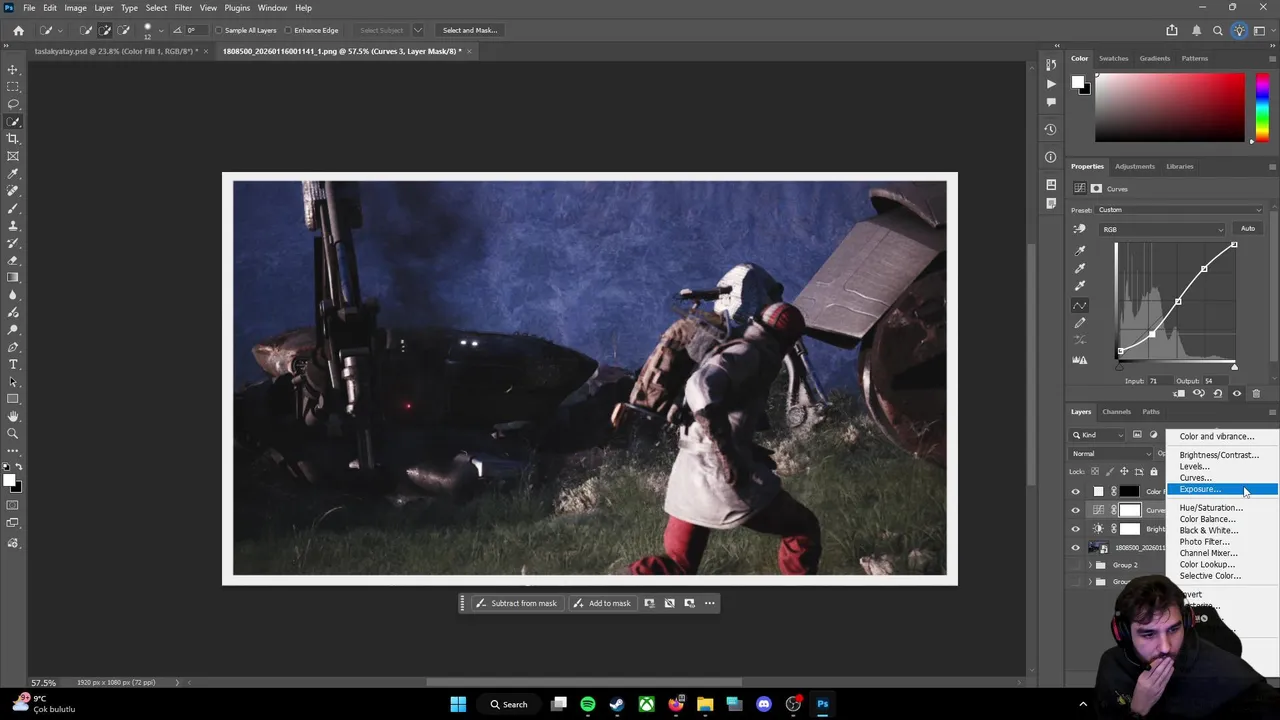The height and width of the screenshot is (720, 1280).
Task: Select the Eyedropper tool in left toolbar
Action: pyautogui.click(x=13, y=174)
